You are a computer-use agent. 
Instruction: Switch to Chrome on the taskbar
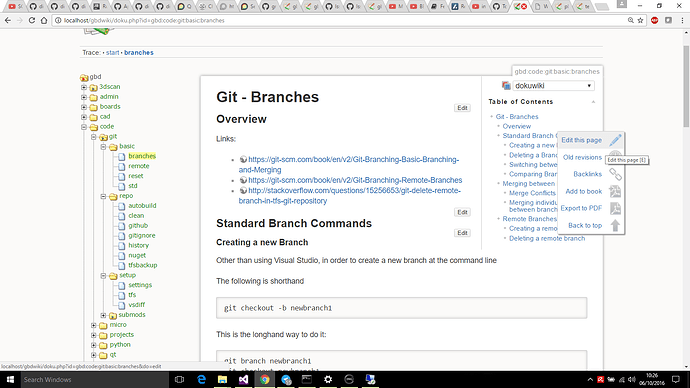coord(264,379)
